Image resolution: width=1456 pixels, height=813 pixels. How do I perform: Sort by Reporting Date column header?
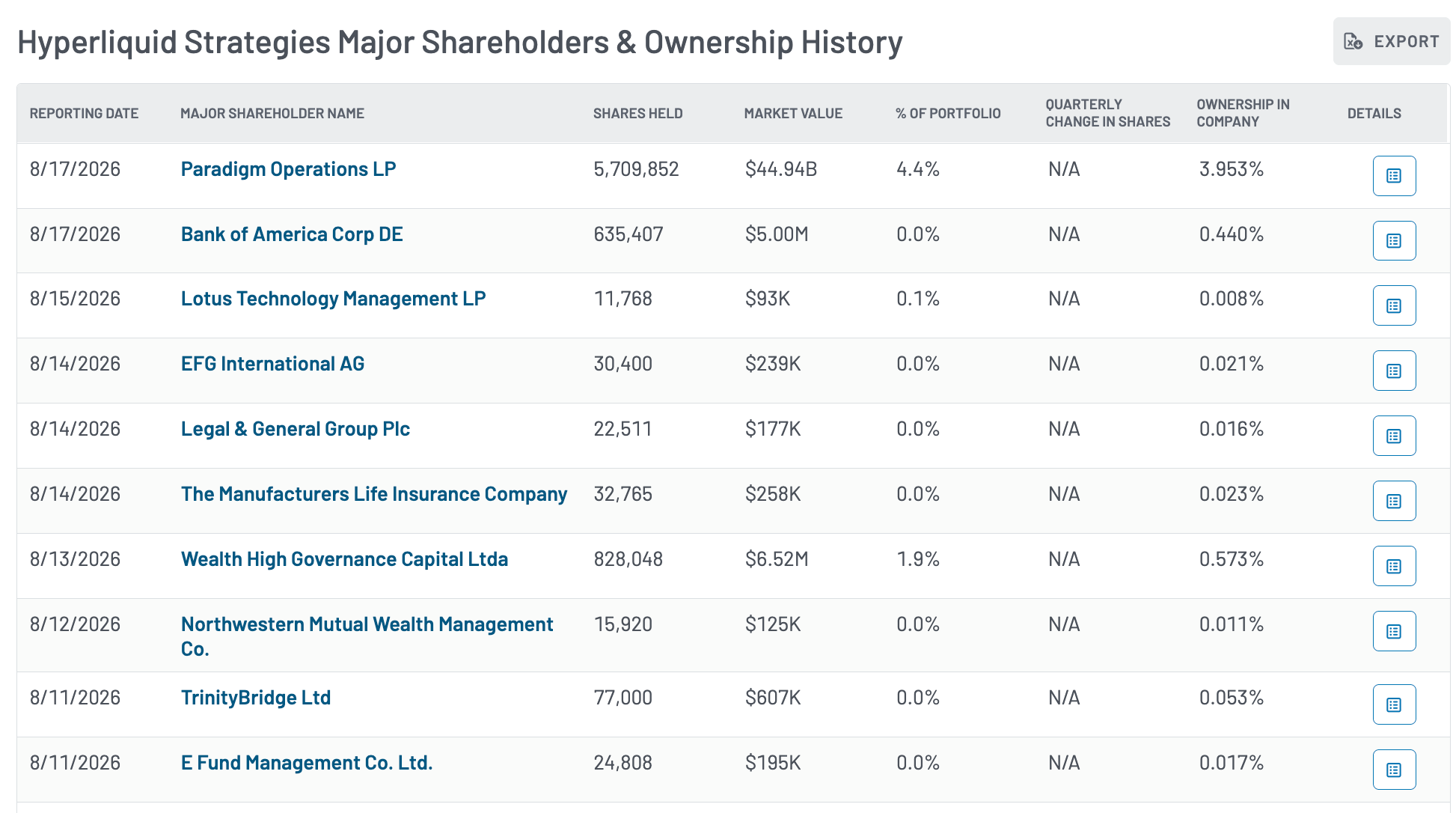(x=84, y=113)
